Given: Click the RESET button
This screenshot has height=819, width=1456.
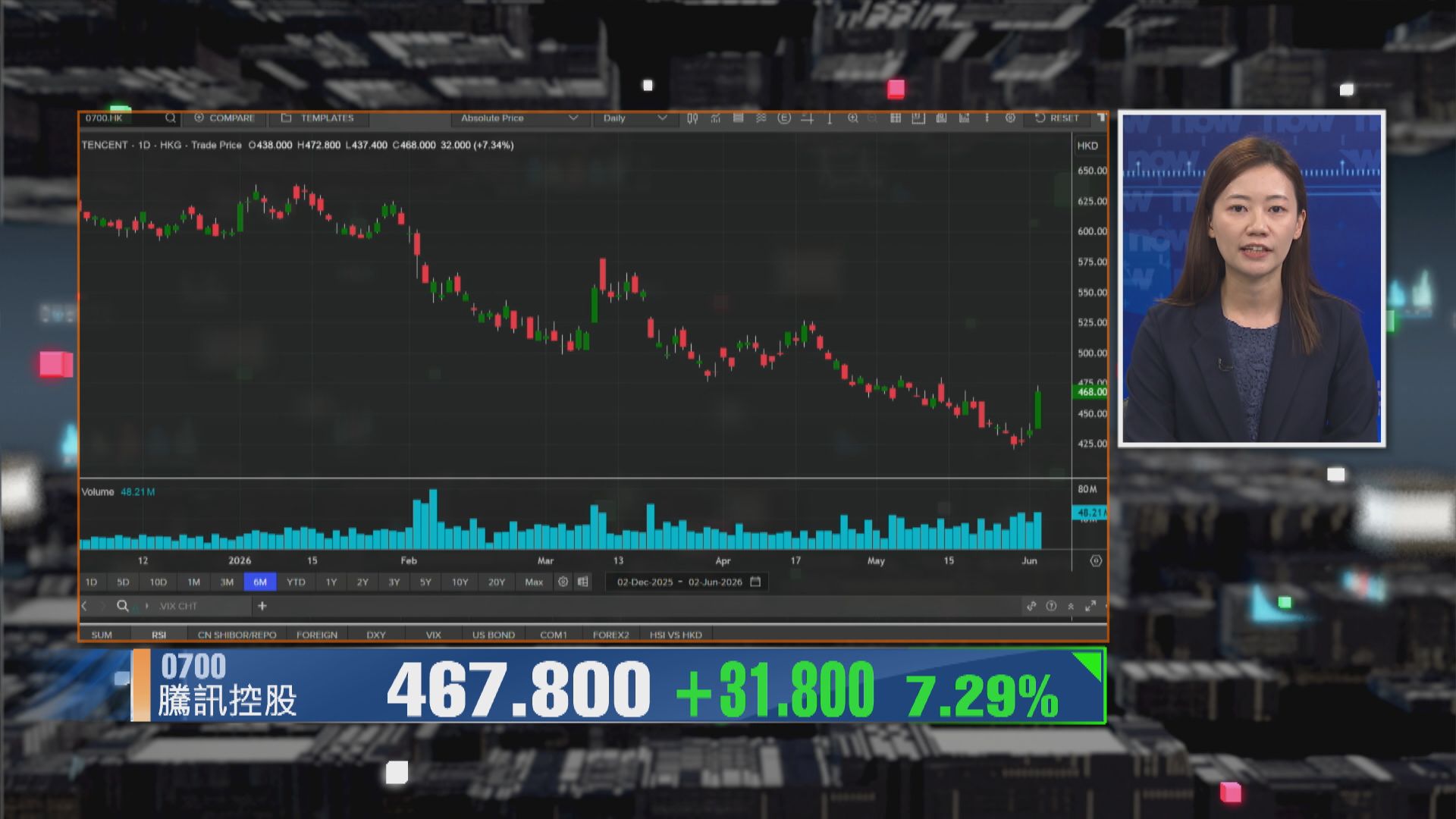Looking at the screenshot, I should coord(1057,118).
